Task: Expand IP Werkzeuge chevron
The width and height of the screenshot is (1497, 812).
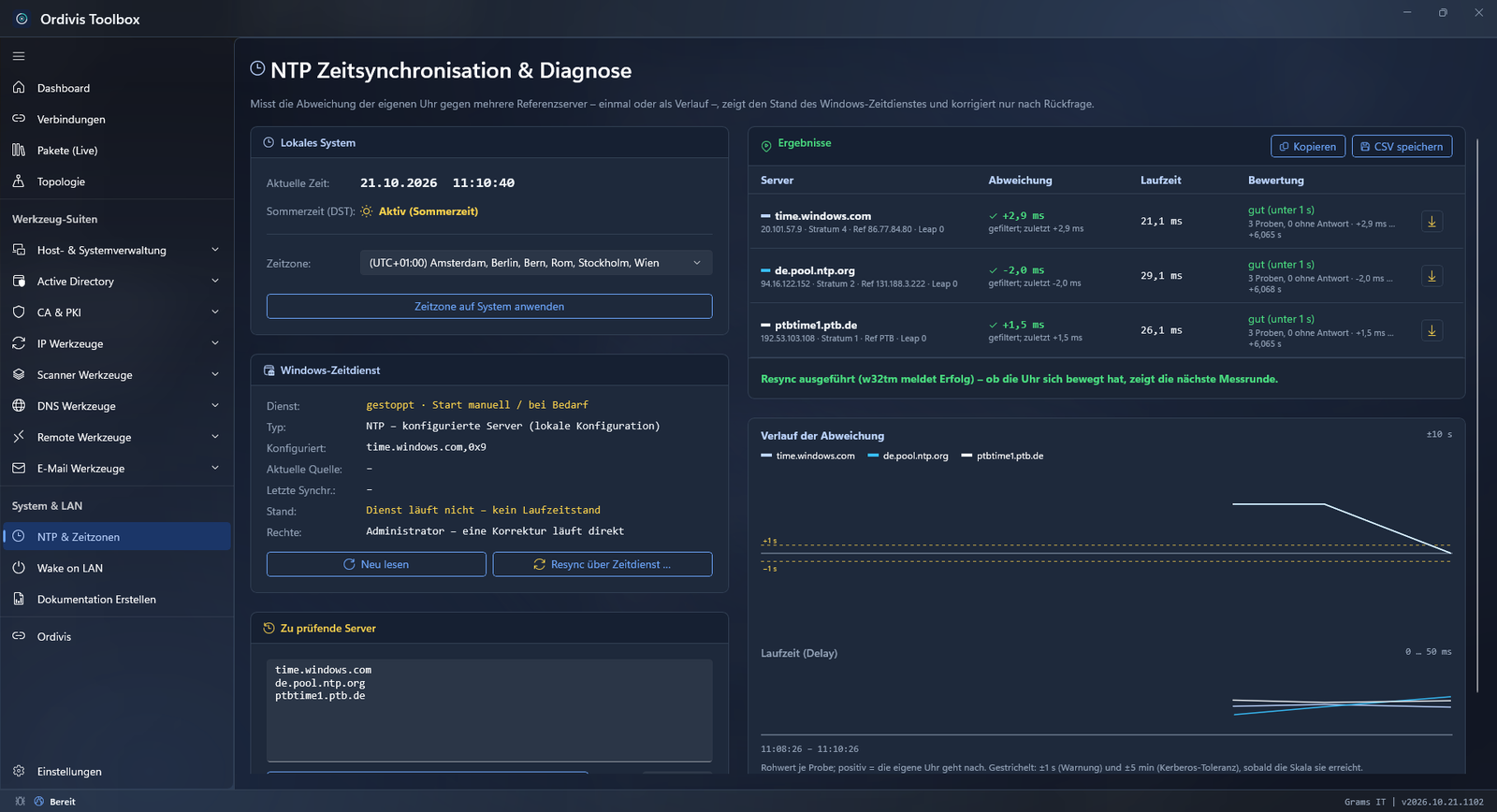Action: 215,343
